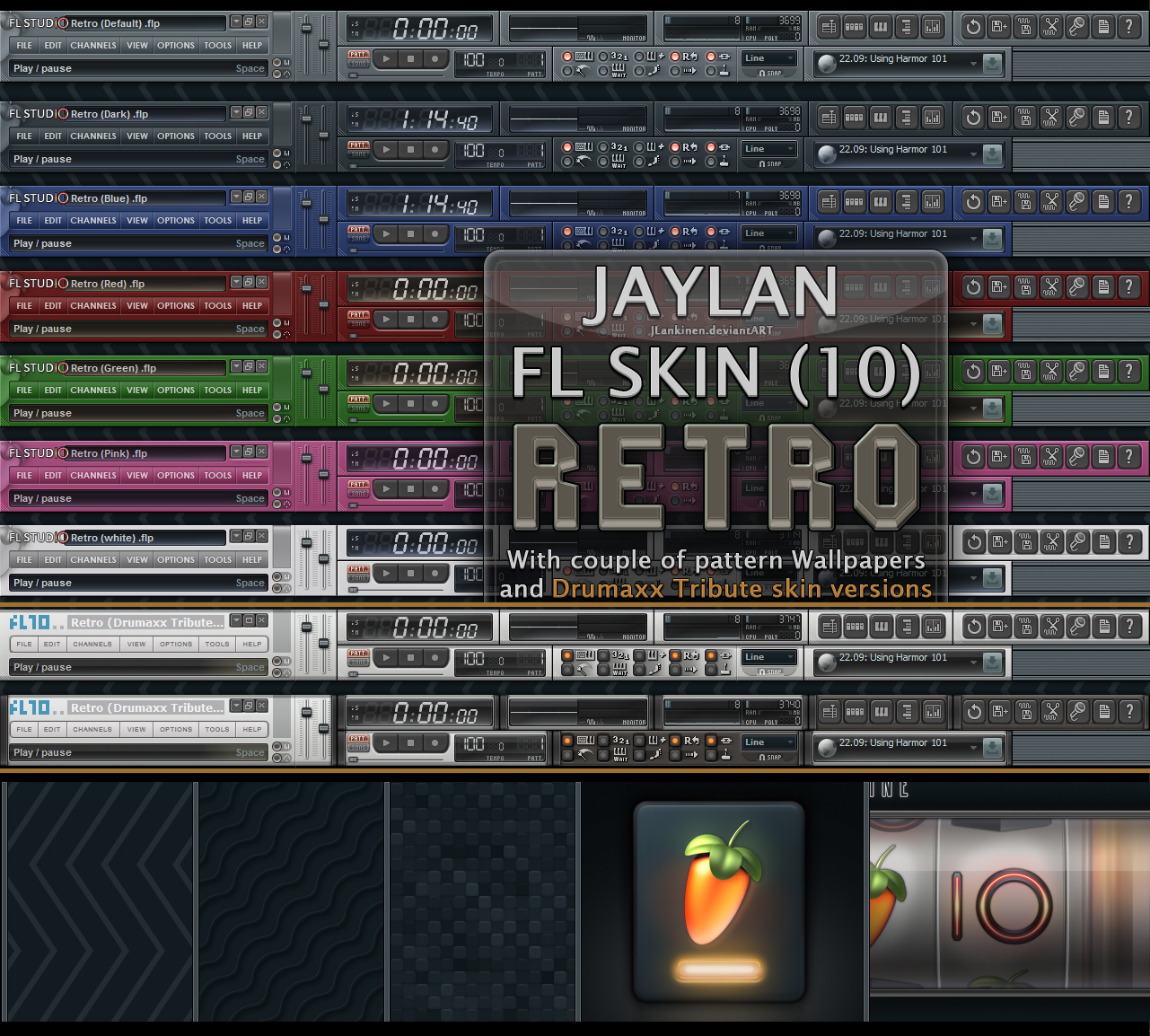Toggle blend recorded notes in Retro (Blue)
1150x1036 pixels.
point(648,231)
